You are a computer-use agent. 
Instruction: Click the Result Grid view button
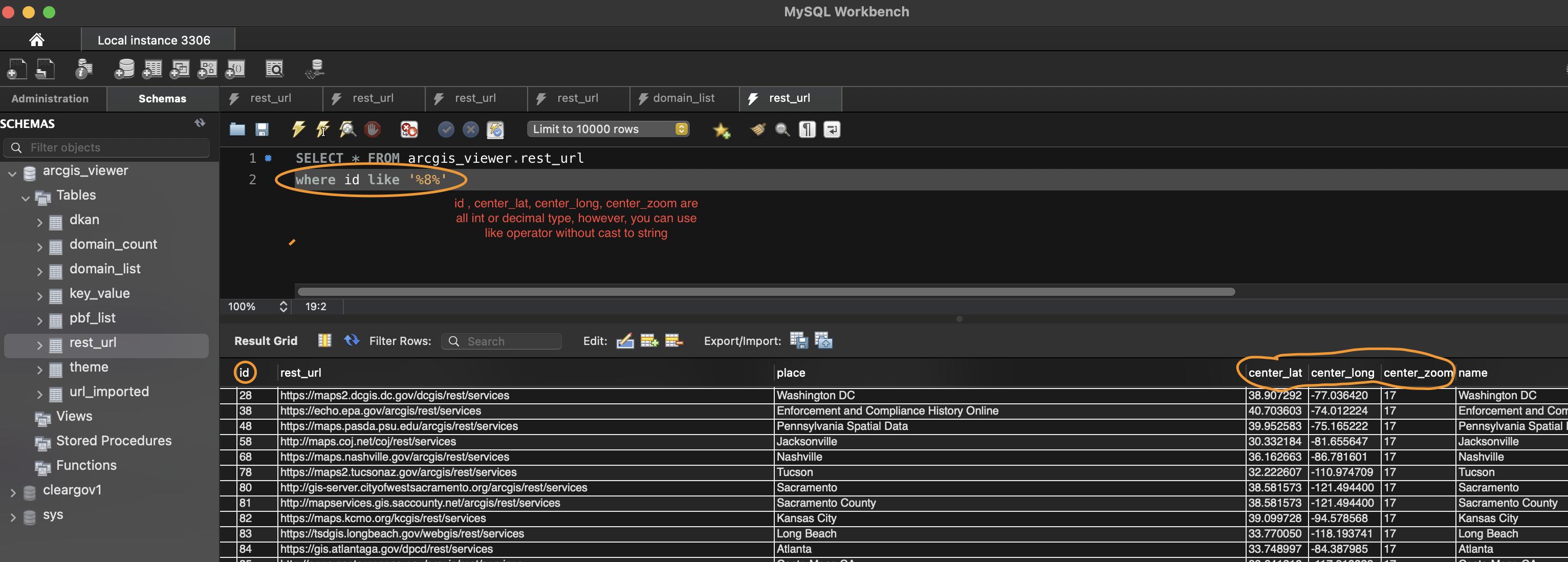pos(324,341)
